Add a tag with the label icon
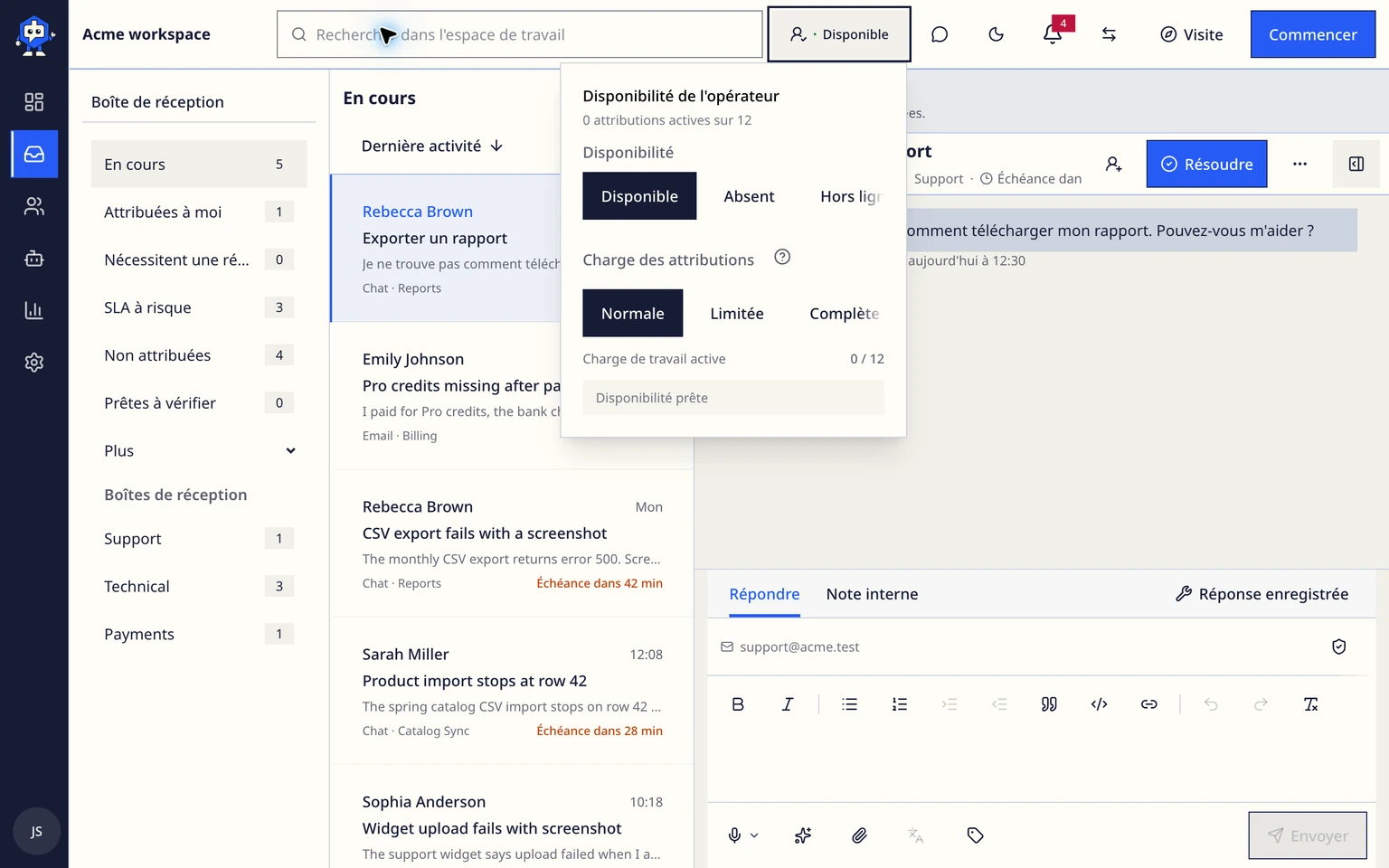 [975, 835]
